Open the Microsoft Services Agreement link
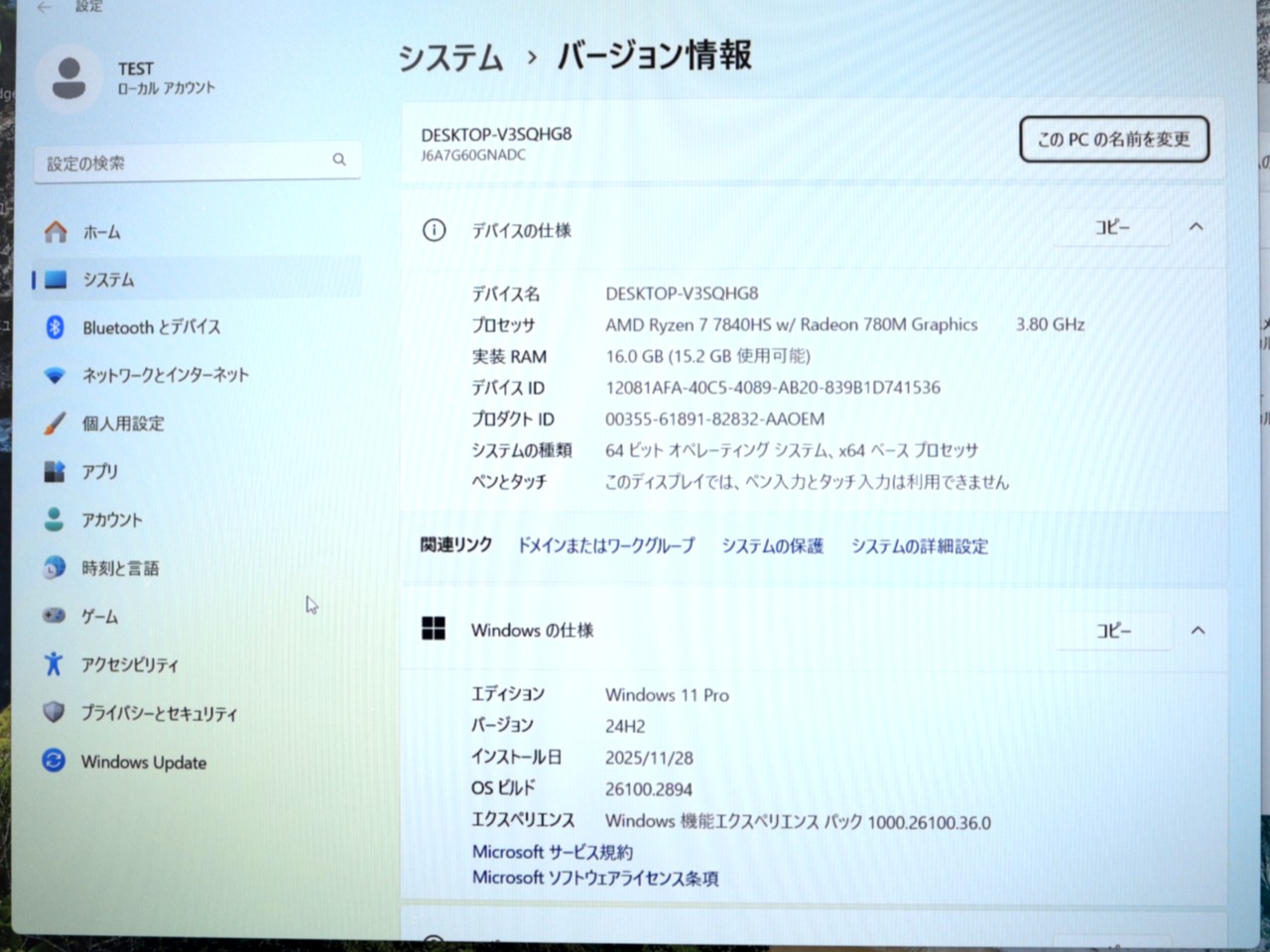 (x=552, y=852)
